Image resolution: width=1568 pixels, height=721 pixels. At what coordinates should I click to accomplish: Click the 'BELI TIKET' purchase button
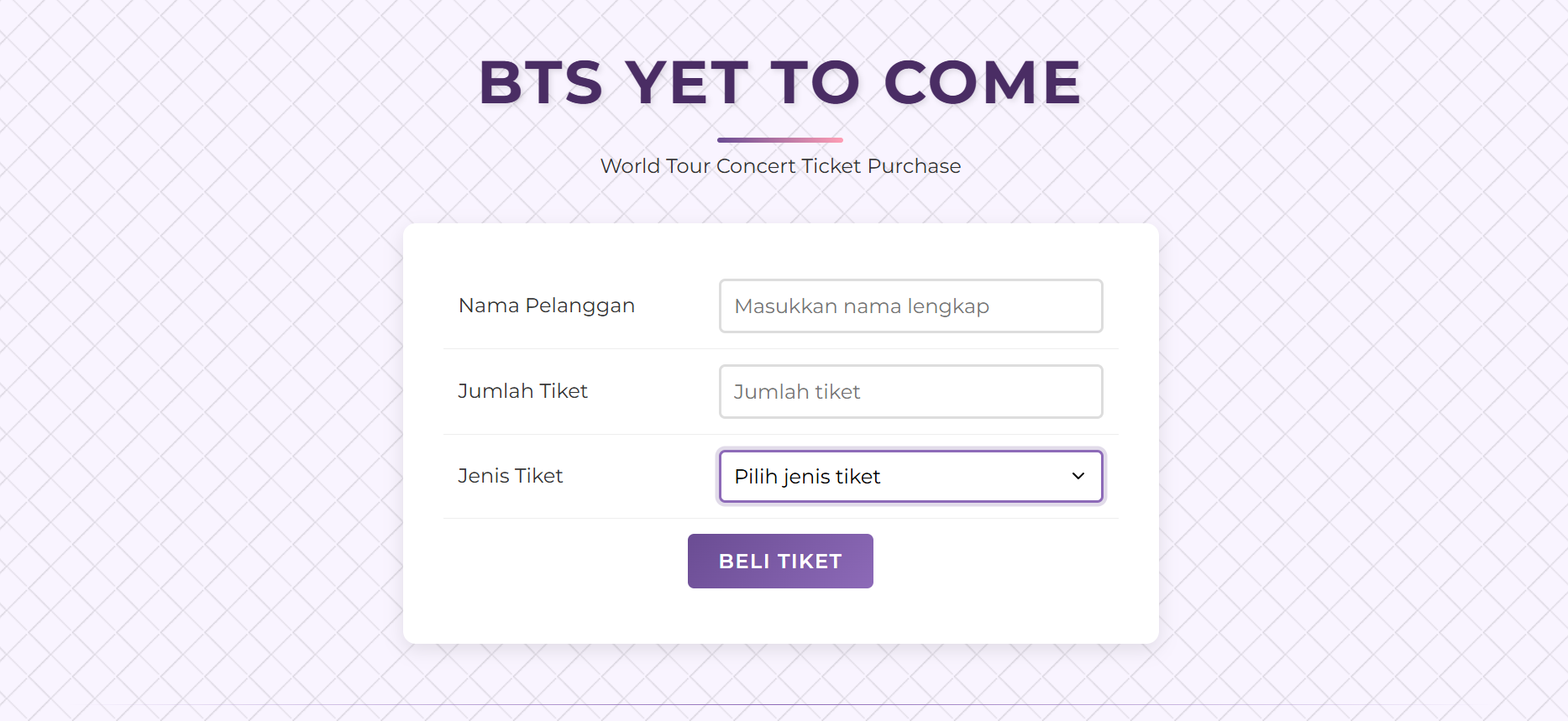point(780,561)
